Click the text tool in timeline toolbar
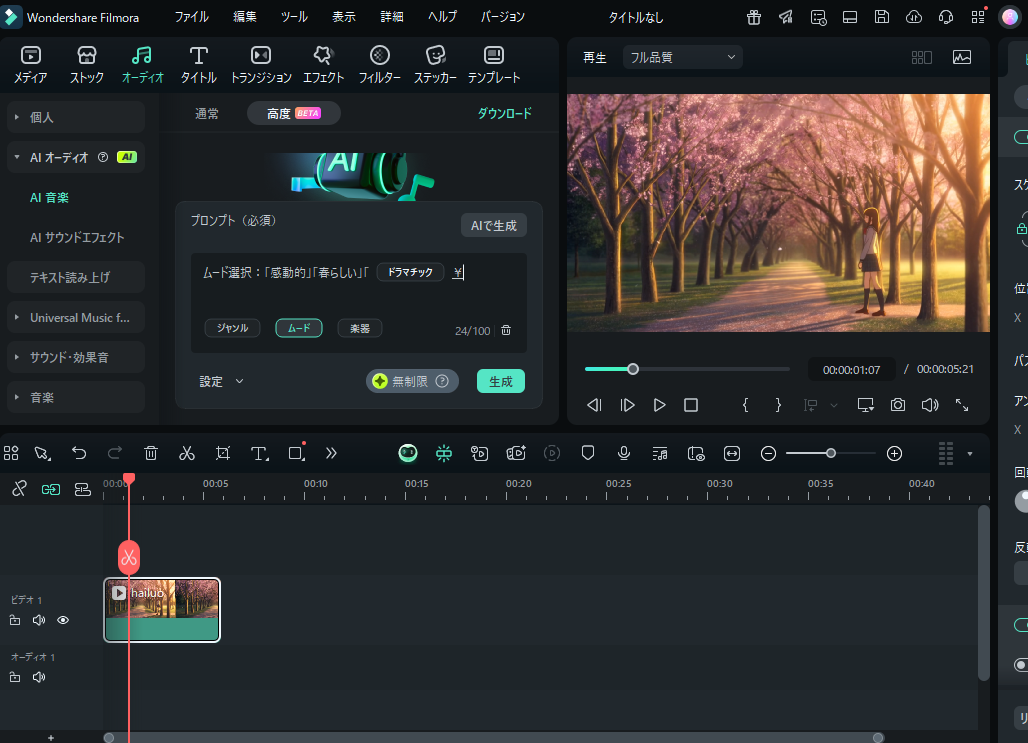1028x743 pixels. tap(260, 453)
